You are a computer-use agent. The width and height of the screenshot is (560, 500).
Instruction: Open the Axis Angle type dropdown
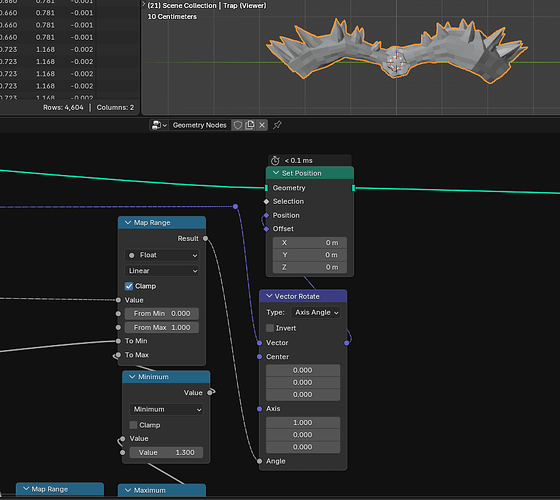316,312
